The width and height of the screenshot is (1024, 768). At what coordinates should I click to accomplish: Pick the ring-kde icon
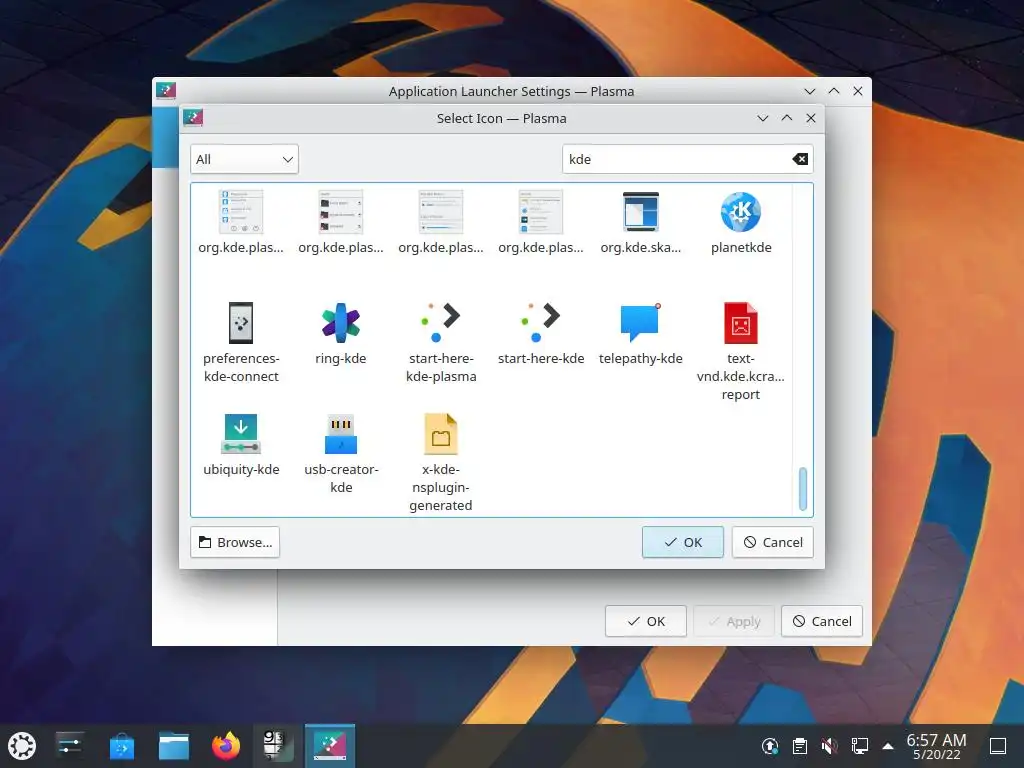pyautogui.click(x=341, y=323)
